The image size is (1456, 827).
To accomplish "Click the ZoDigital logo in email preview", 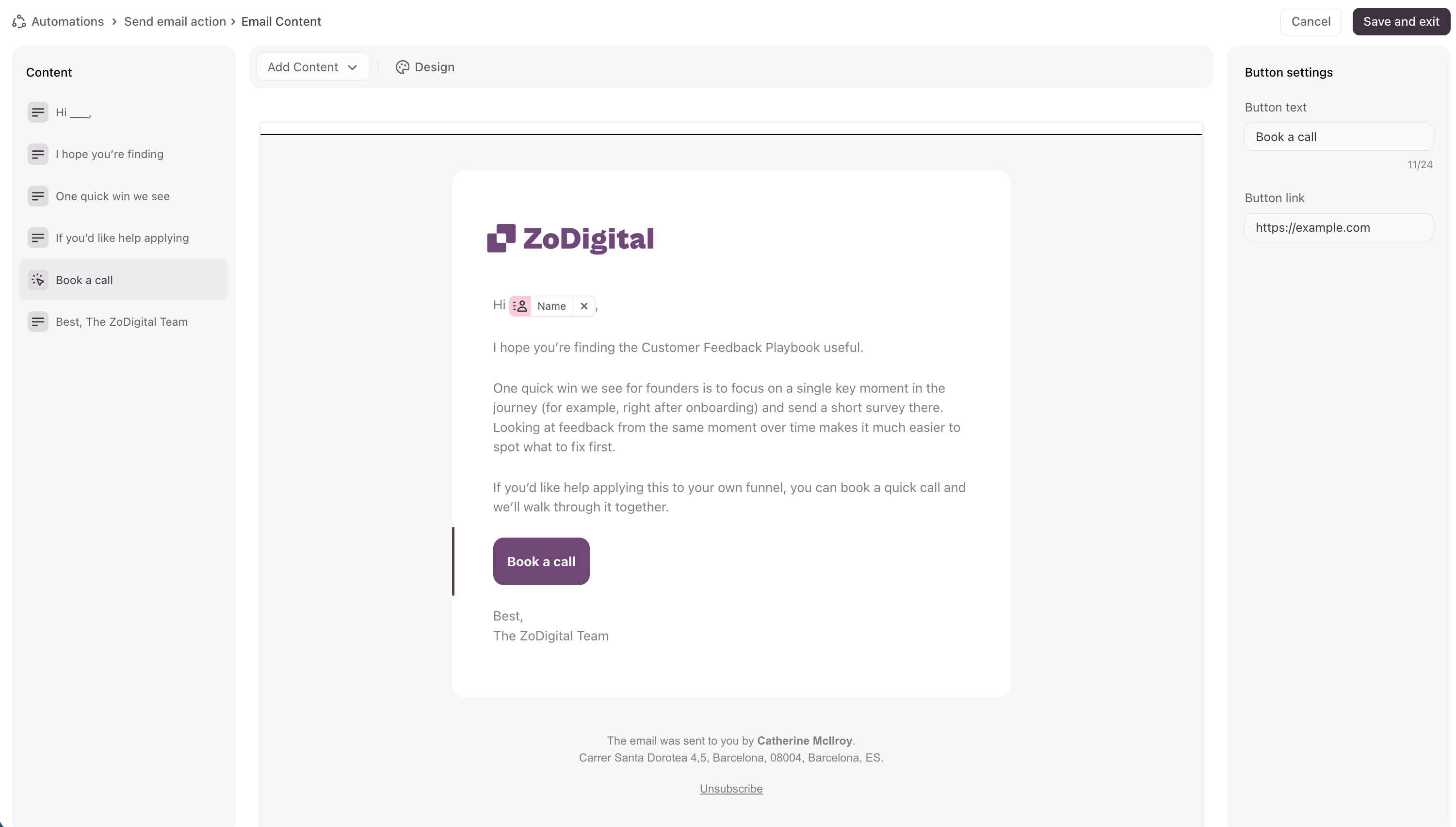I will coord(570,239).
